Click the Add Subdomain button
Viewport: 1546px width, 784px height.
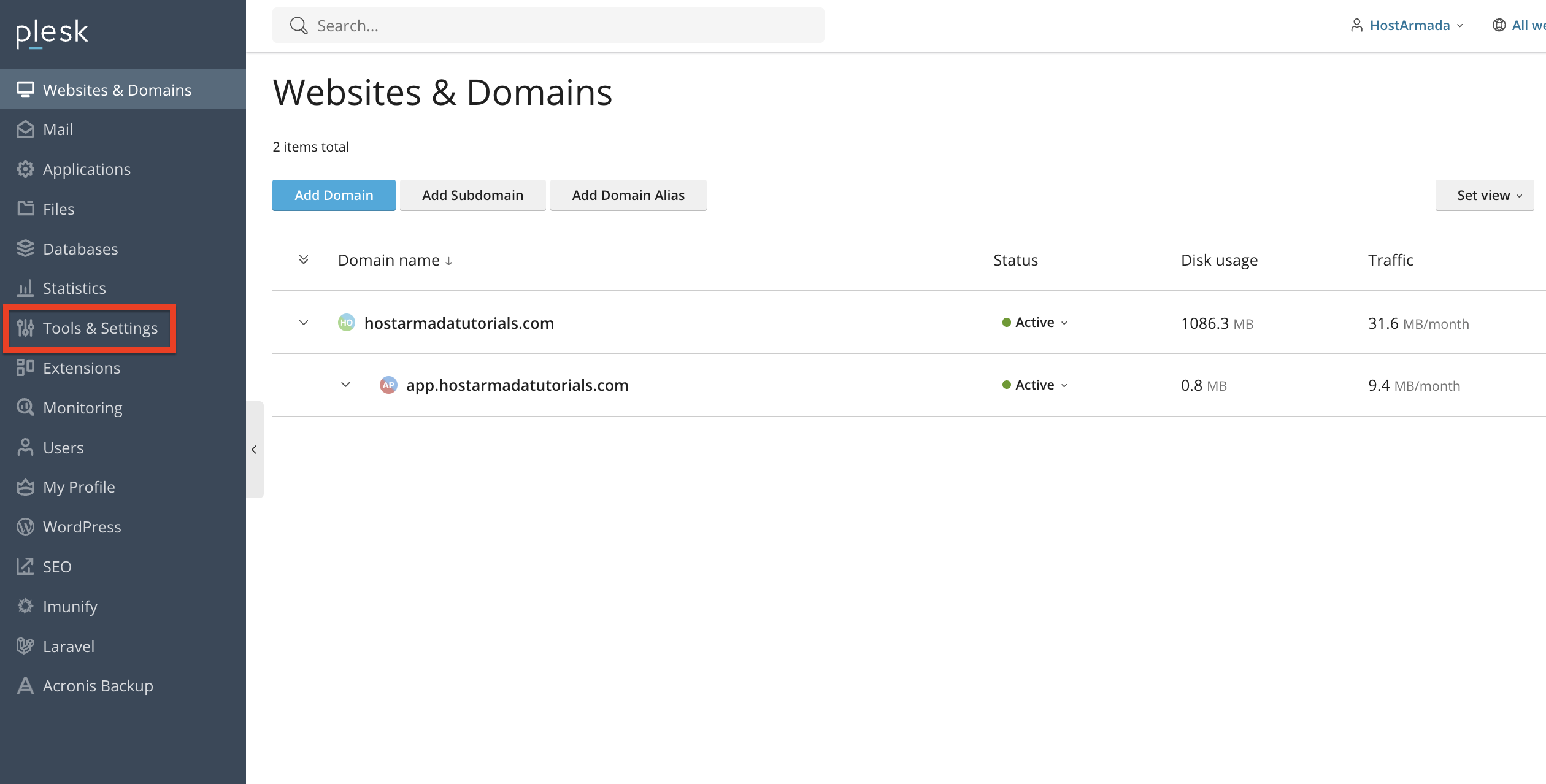pos(472,195)
